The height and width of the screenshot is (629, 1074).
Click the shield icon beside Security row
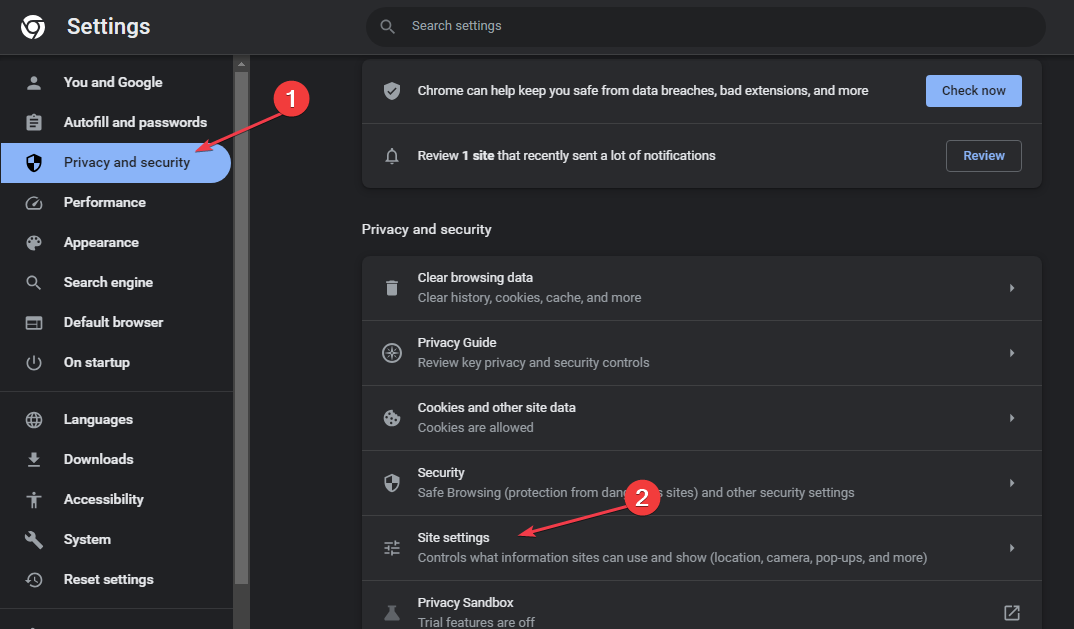[392, 483]
